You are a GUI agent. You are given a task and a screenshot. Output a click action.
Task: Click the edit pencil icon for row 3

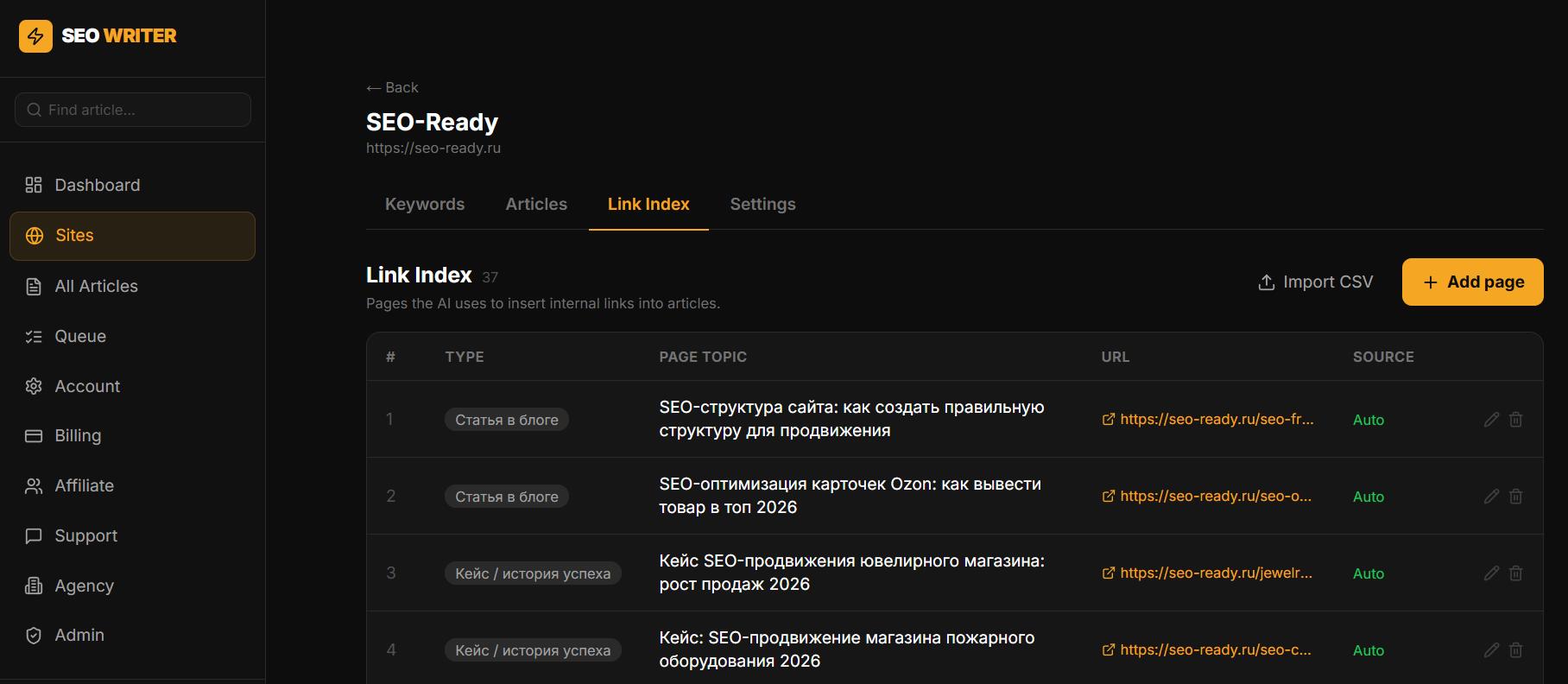pos(1491,573)
